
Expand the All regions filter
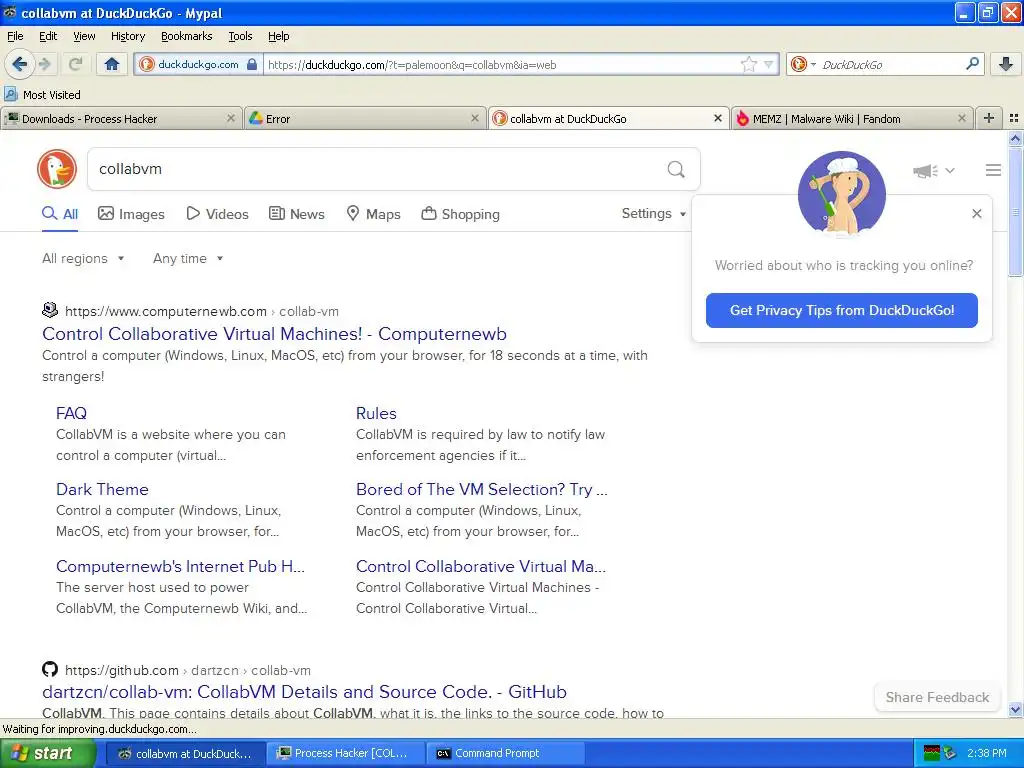83,259
